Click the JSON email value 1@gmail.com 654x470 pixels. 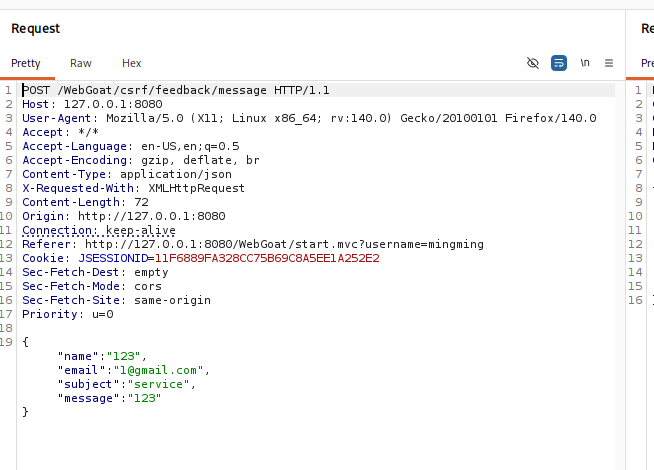tap(158, 370)
